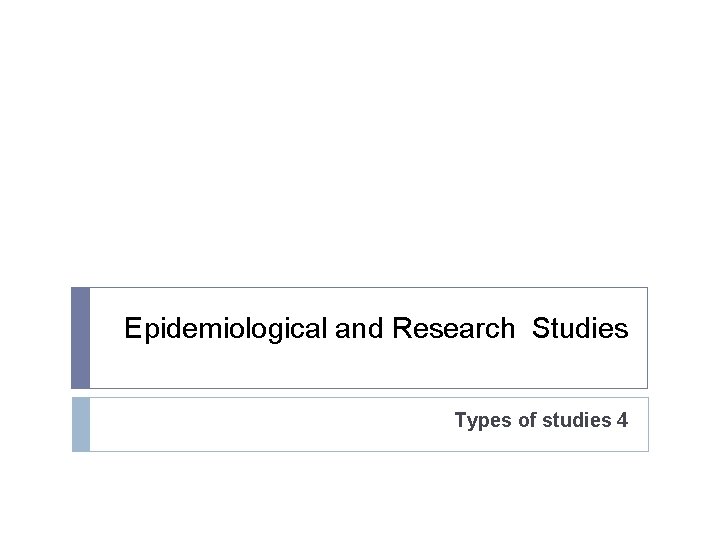Click blank margin left of the title box
Image resolution: width=720 pixels, height=540 pixels.
[x=35, y=338]
